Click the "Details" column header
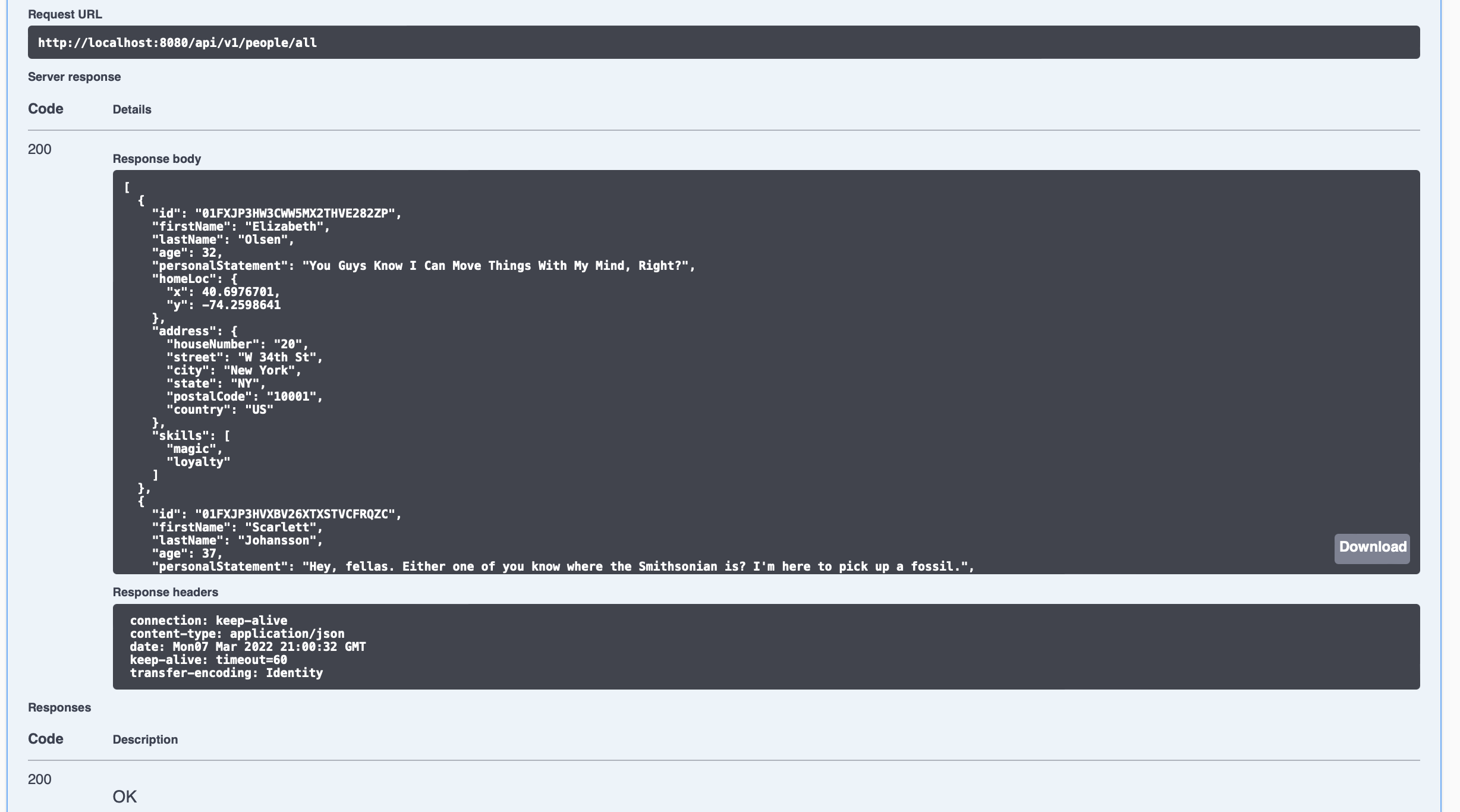 (x=132, y=109)
